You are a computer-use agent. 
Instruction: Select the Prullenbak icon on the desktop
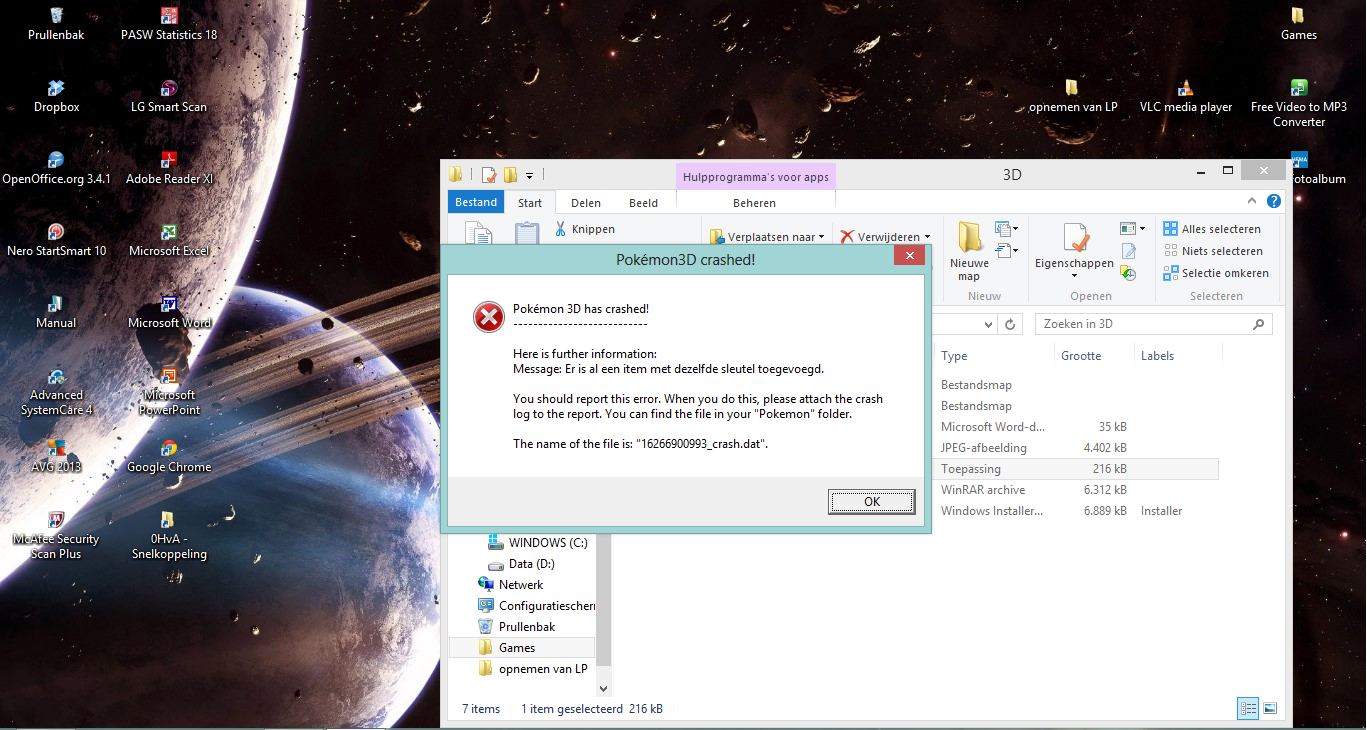click(56, 24)
